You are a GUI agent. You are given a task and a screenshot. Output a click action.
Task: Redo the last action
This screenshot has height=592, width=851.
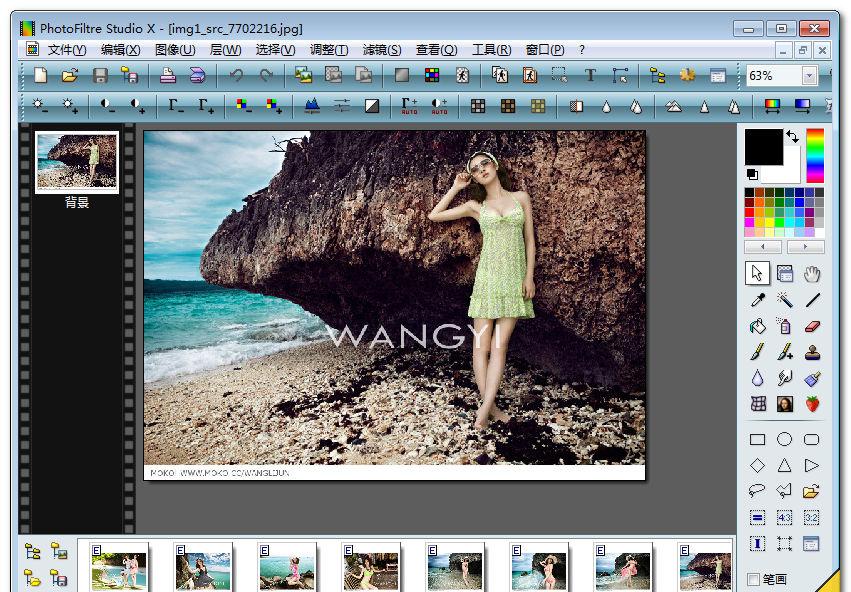coord(266,75)
